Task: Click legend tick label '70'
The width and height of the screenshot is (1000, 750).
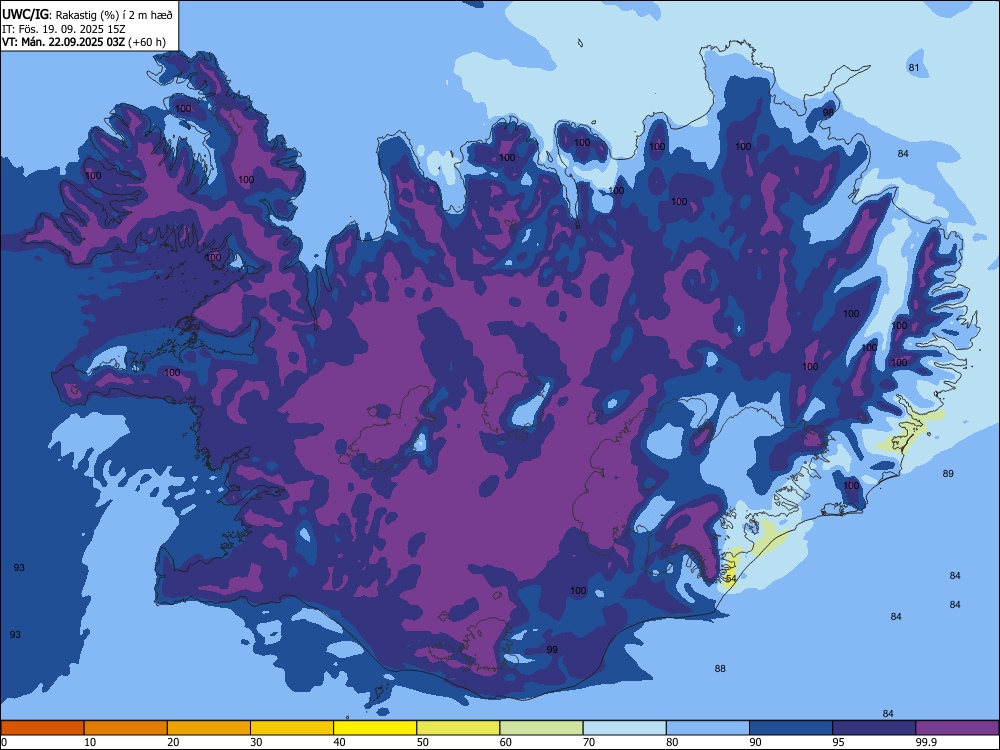Action: (x=589, y=742)
